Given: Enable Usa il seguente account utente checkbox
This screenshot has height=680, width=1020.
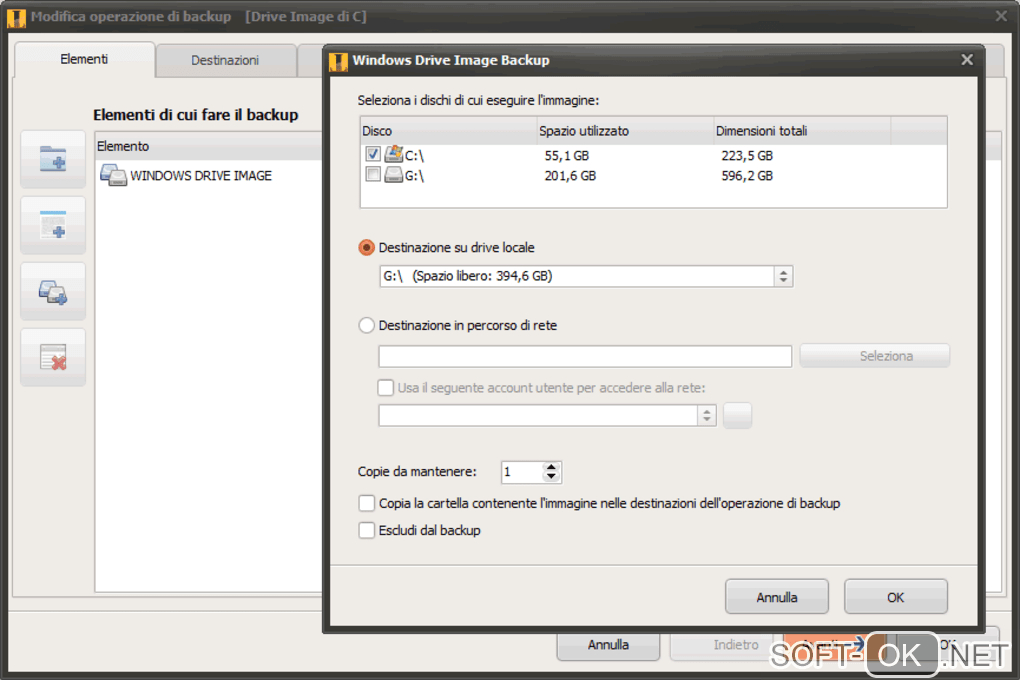Looking at the screenshot, I should coord(385,388).
